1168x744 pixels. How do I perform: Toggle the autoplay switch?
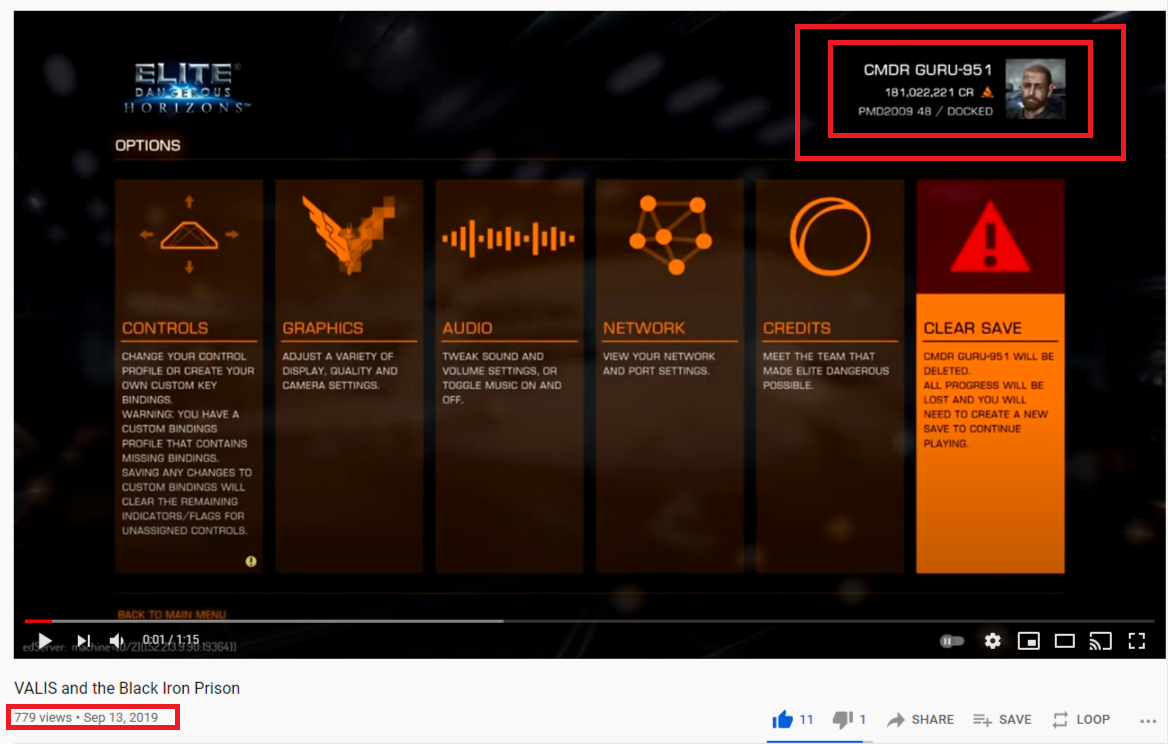point(952,641)
